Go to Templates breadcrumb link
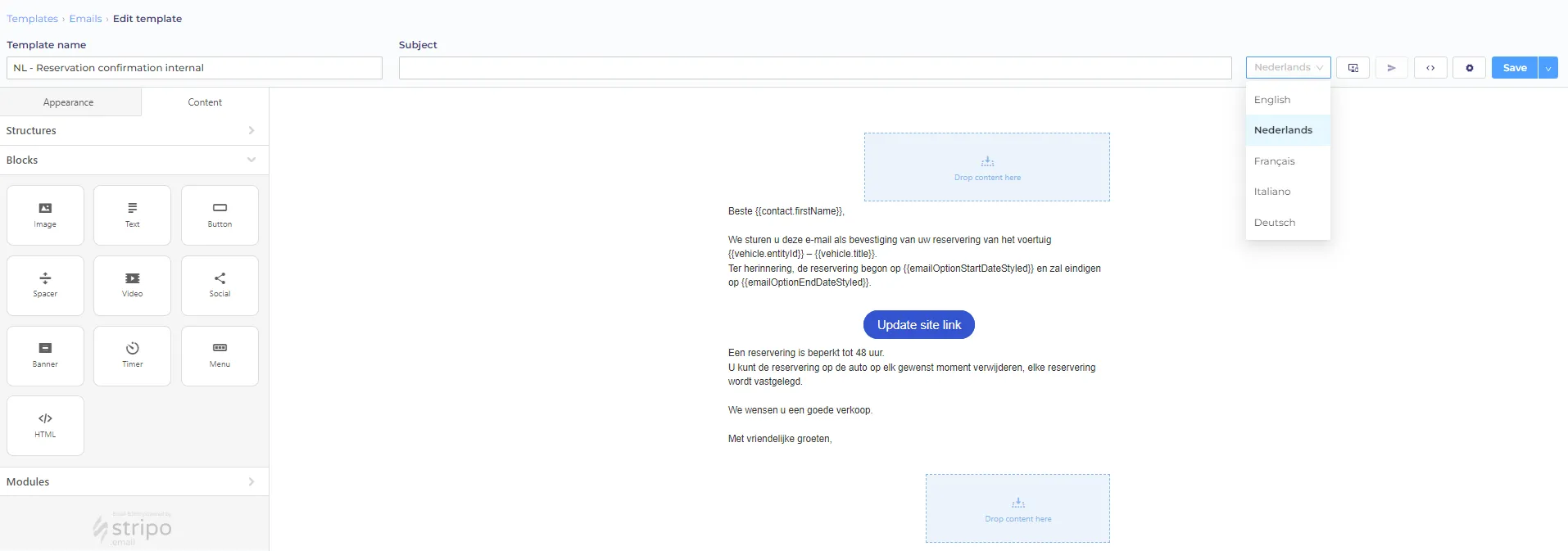 [33, 19]
